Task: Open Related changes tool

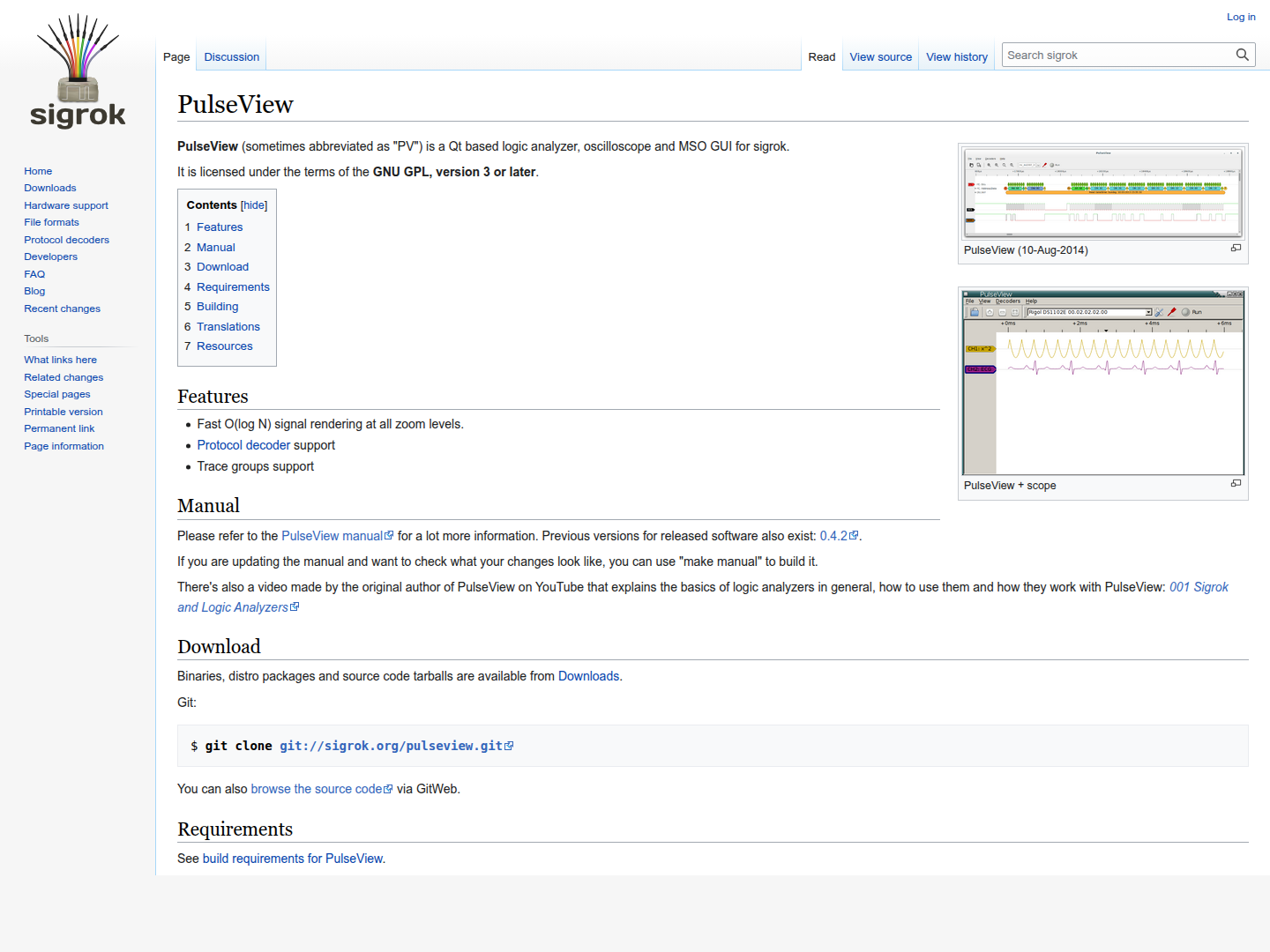Action: (x=63, y=377)
